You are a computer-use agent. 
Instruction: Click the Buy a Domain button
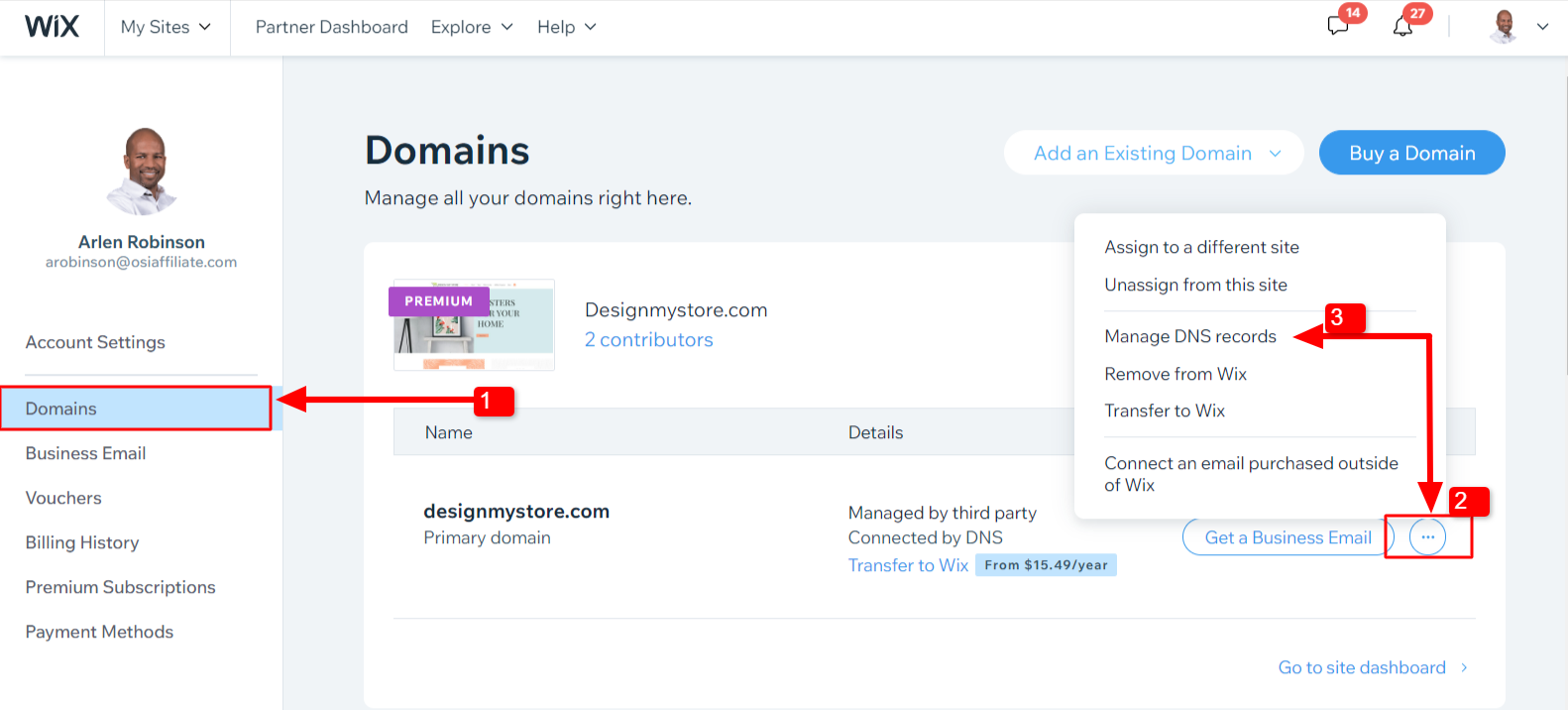[1412, 153]
